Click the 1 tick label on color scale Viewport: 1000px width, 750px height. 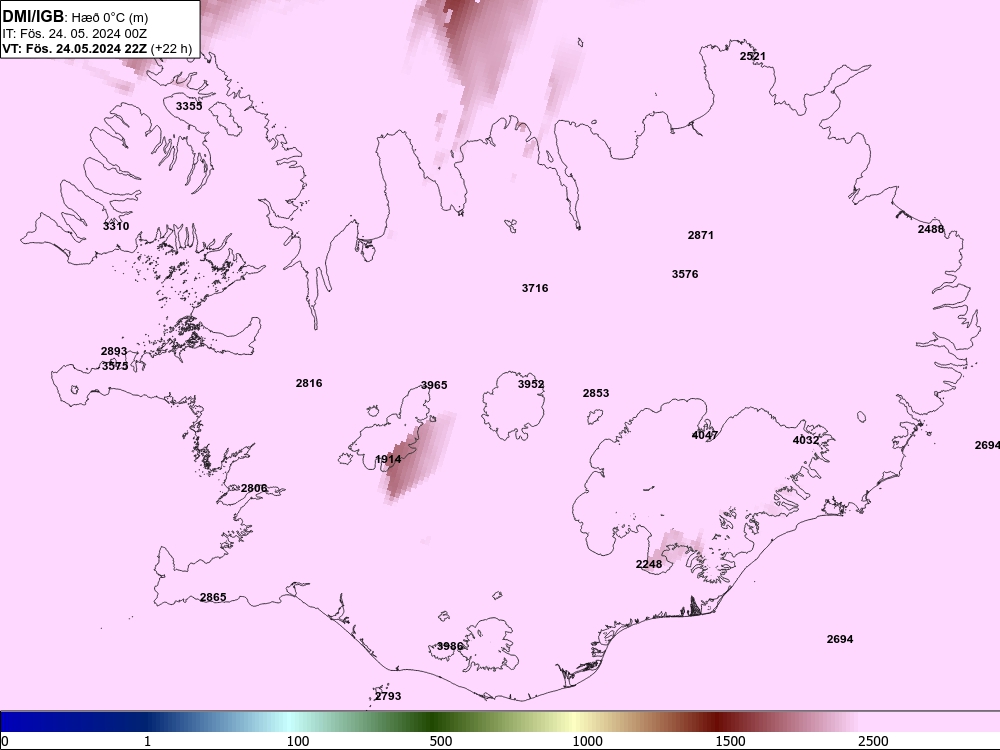[147, 741]
